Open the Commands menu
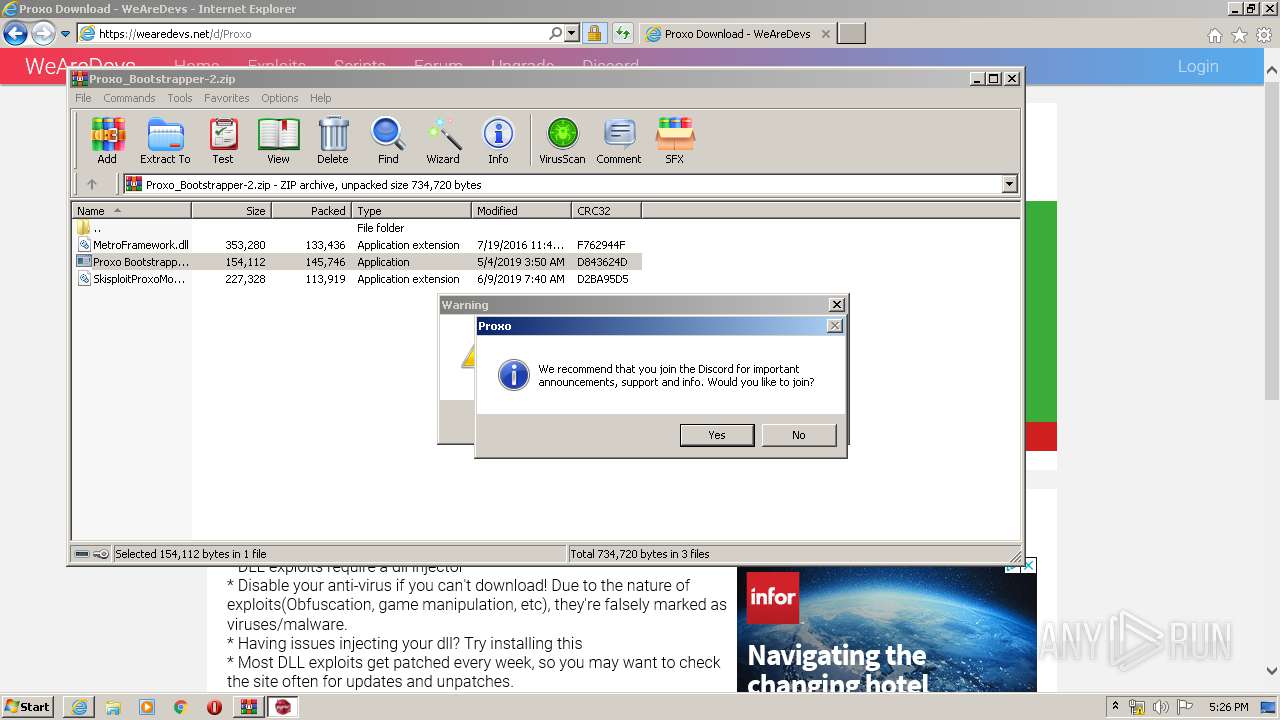This screenshot has width=1280, height=720. tap(129, 98)
